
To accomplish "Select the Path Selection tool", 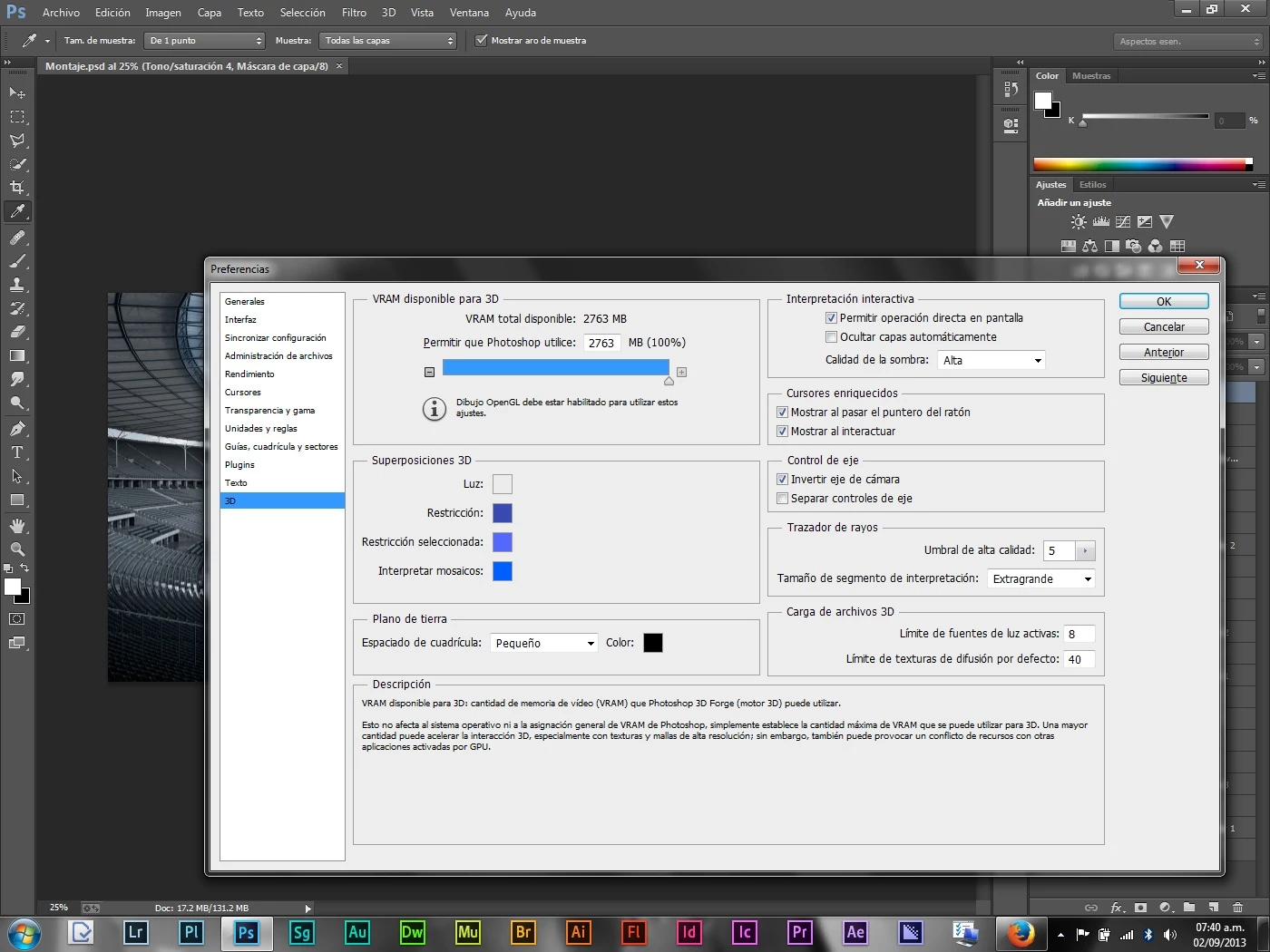I will pyautogui.click(x=17, y=476).
